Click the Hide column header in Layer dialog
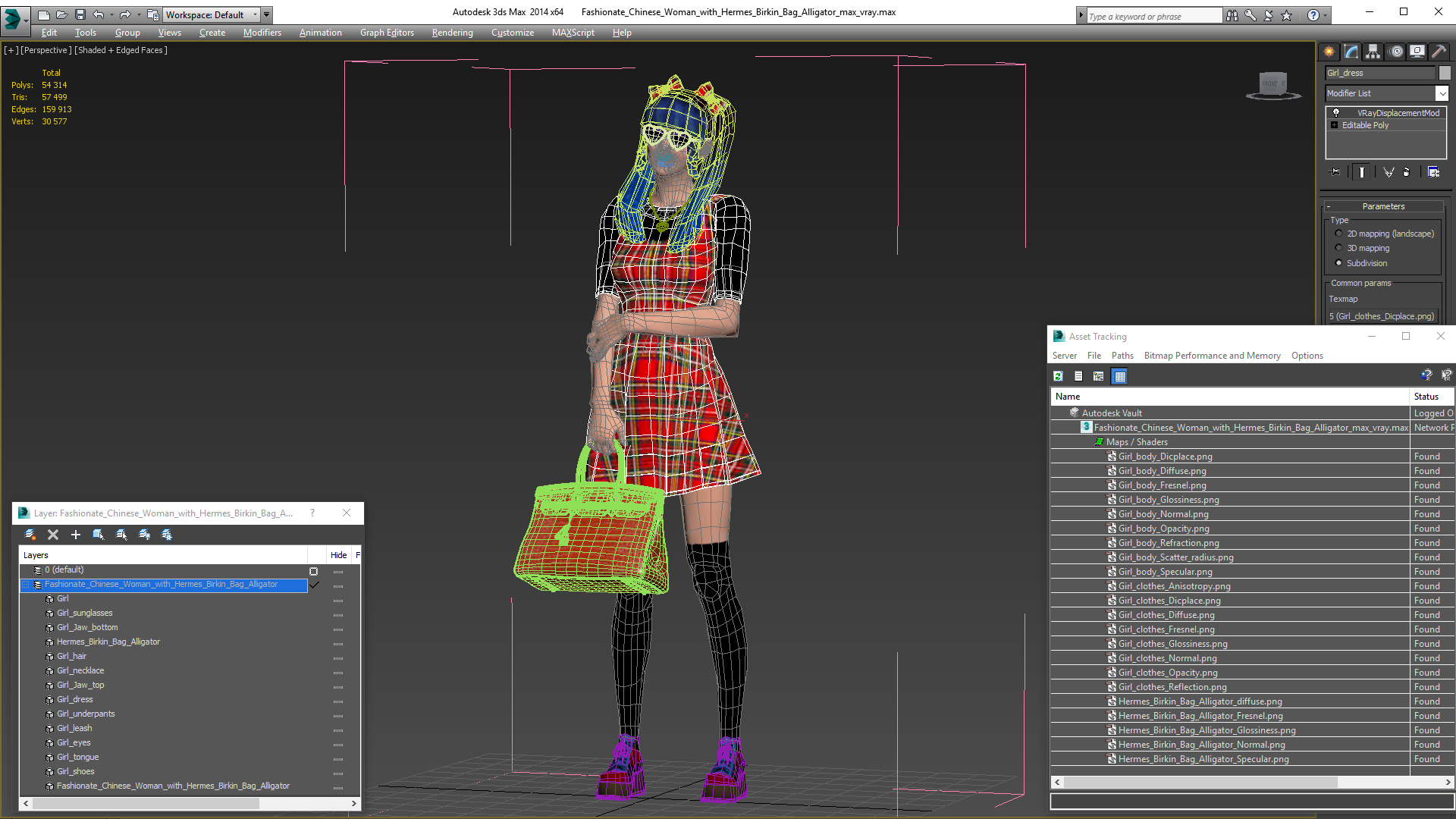1456x819 pixels. [x=338, y=555]
